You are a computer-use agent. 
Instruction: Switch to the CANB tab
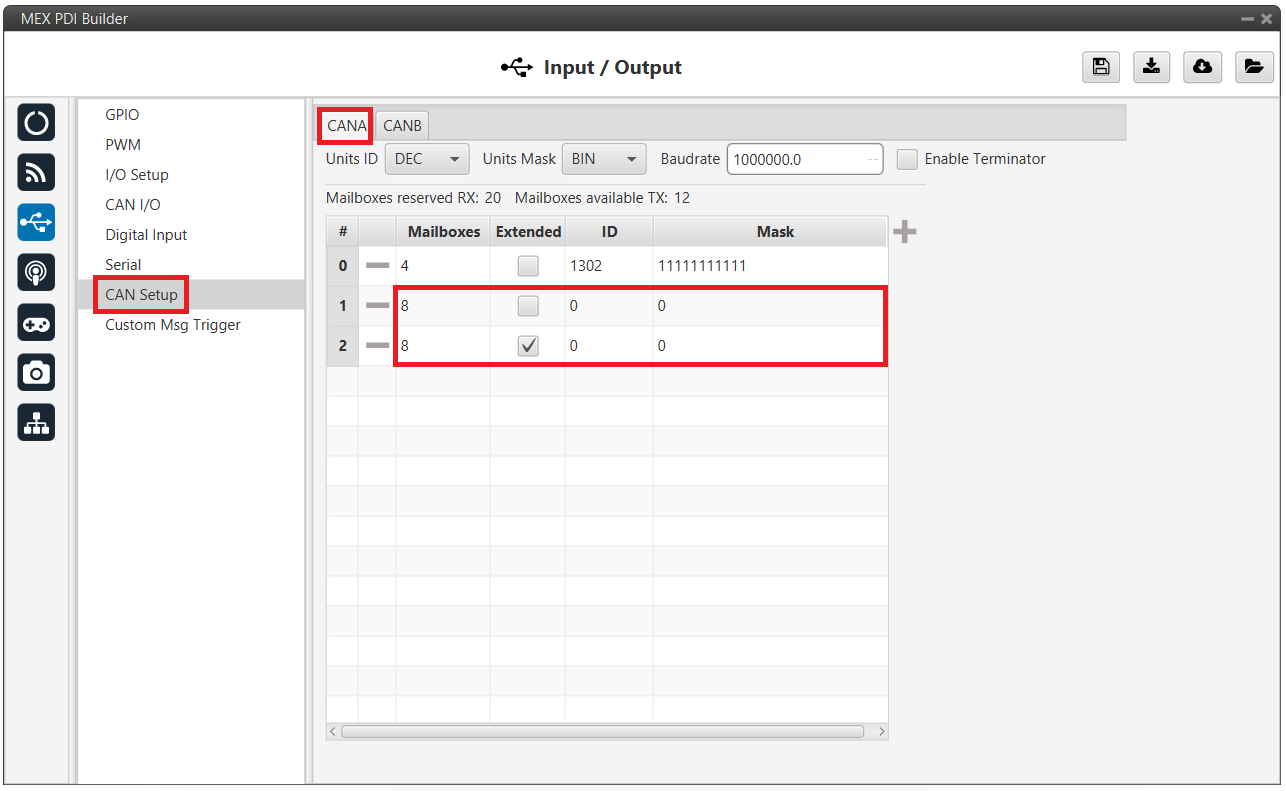coord(402,126)
